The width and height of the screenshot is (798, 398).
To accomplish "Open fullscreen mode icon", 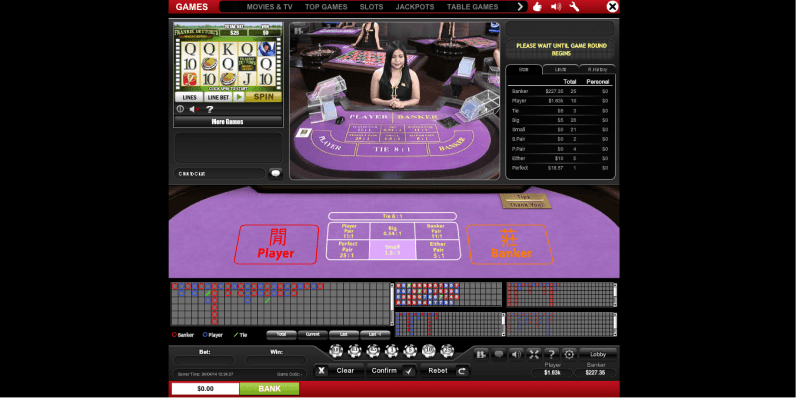I will pos(533,354).
